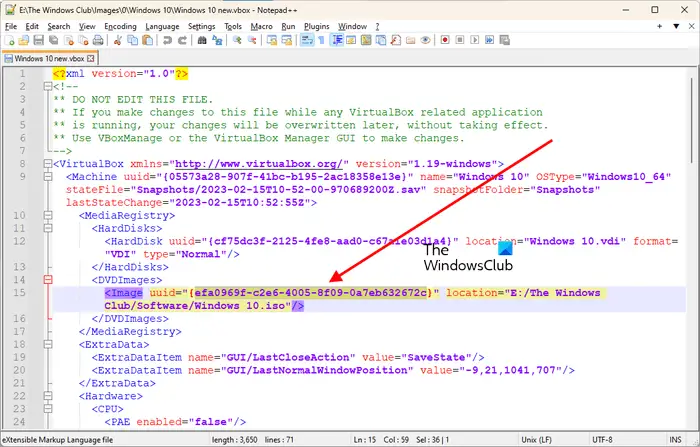Open the Function List panel icon
The image size is (700, 447).
point(396,40)
